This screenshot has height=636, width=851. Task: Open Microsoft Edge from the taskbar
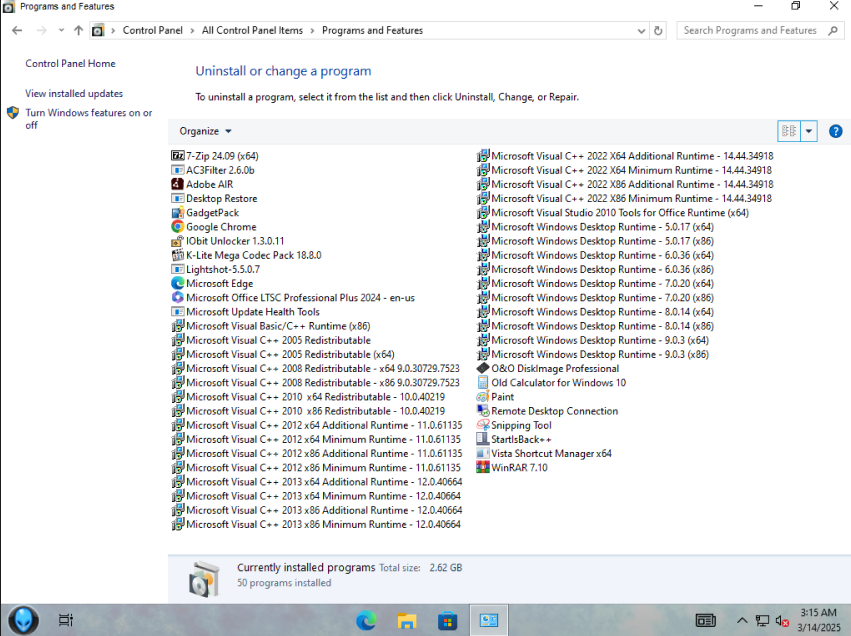point(366,620)
